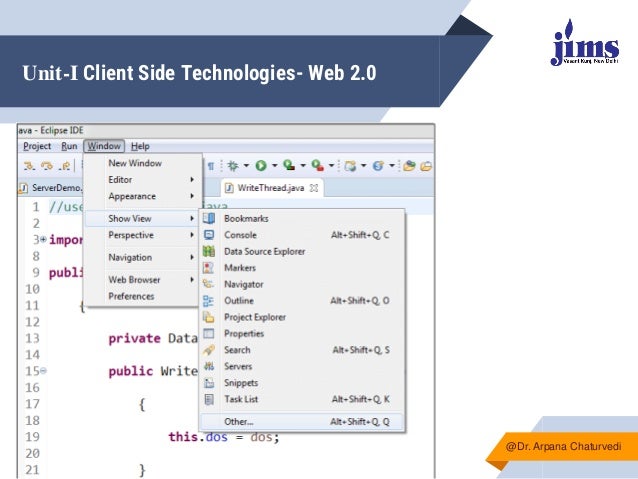Click the Outline view icon

(x=208, y=301)
